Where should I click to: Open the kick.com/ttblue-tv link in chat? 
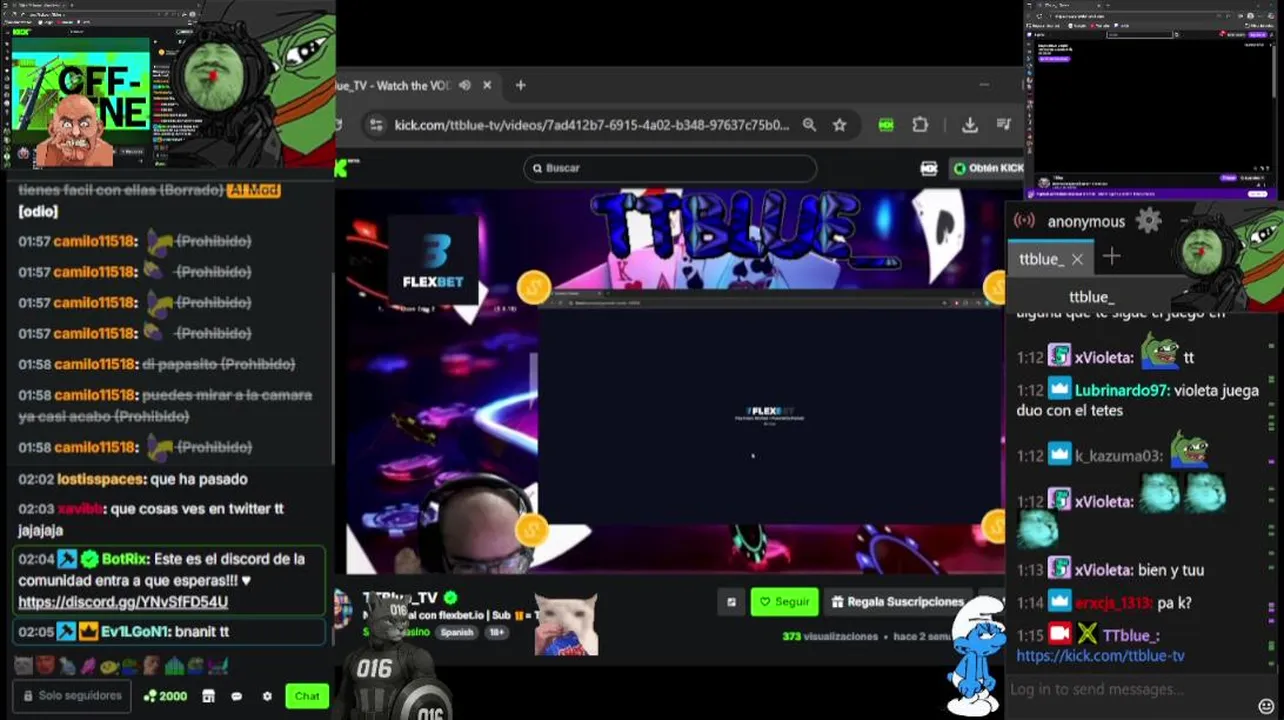[x=1100, y=656]
